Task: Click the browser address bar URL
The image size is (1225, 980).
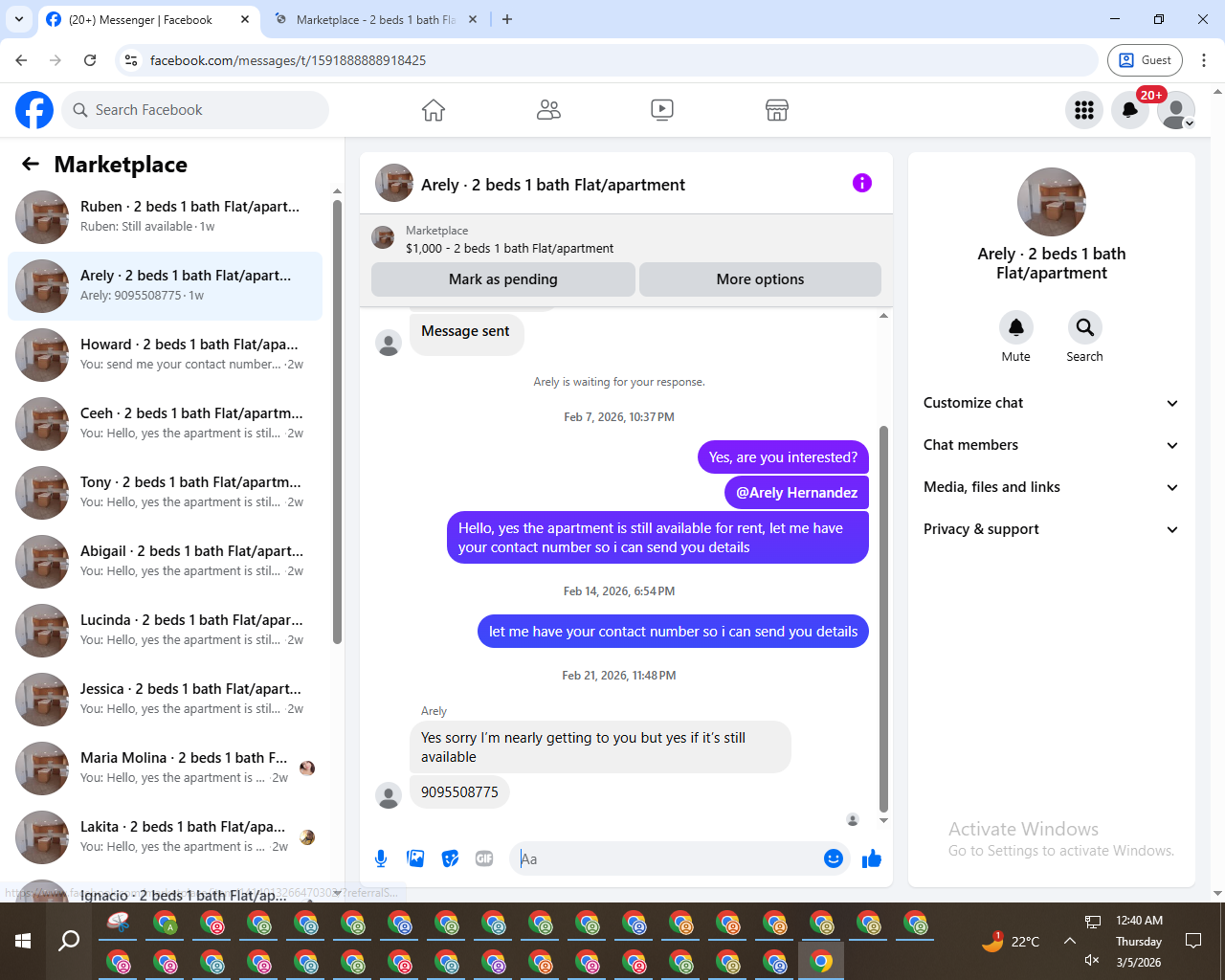Action: point(287,60)
